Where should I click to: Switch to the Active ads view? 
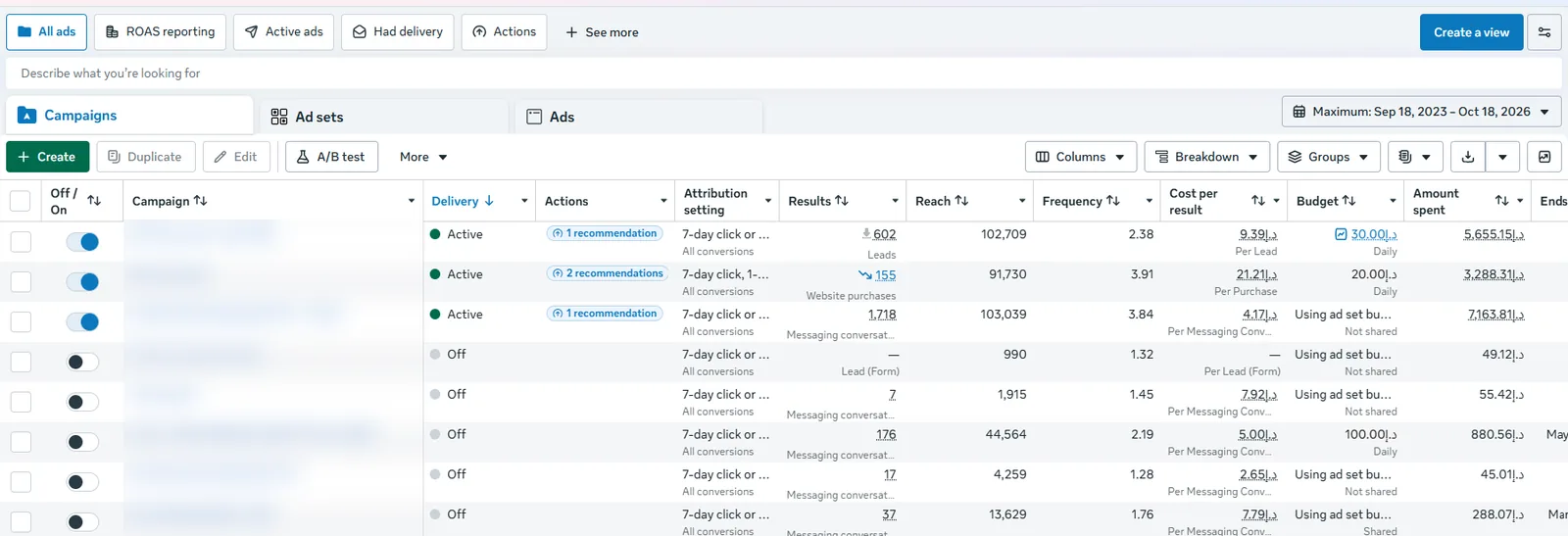pyautogui.click(x=283, y=32)
